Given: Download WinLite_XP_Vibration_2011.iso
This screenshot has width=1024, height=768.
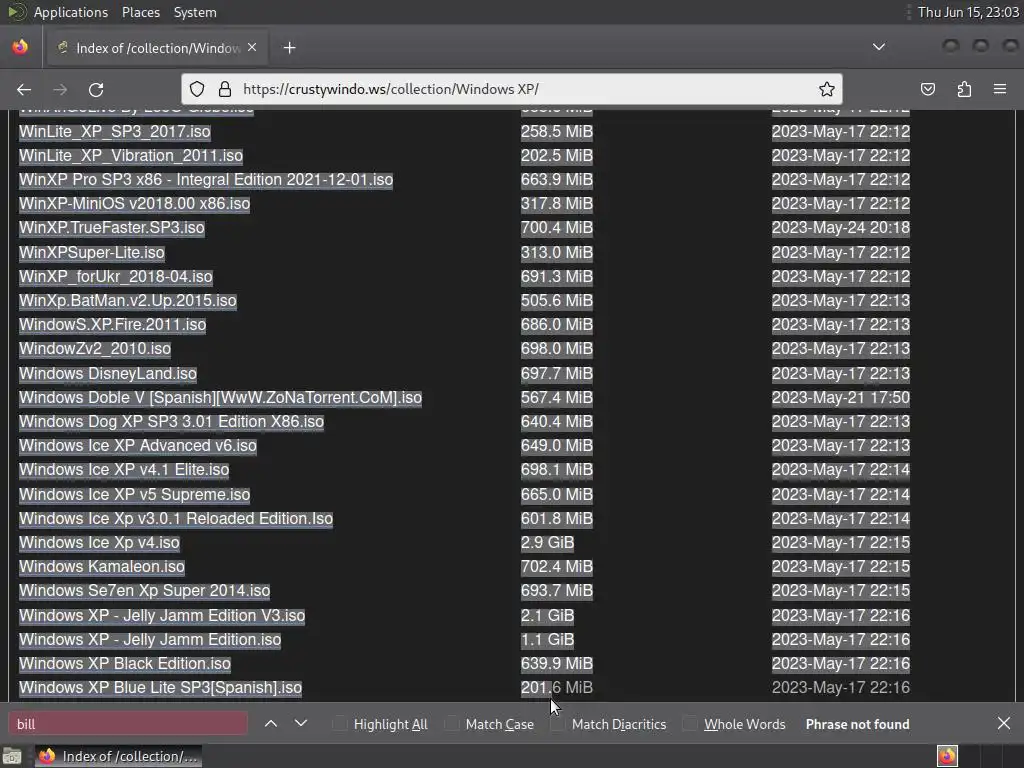Looking at the screenshot, I should tap(131, 155).
